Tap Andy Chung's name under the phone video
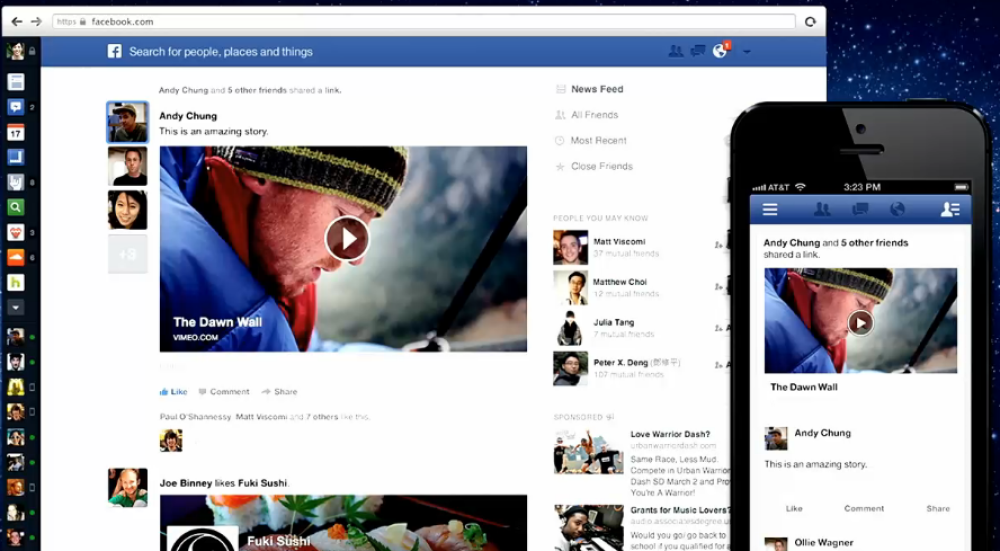The image size is (1000, 551). (x=823, y=433)
